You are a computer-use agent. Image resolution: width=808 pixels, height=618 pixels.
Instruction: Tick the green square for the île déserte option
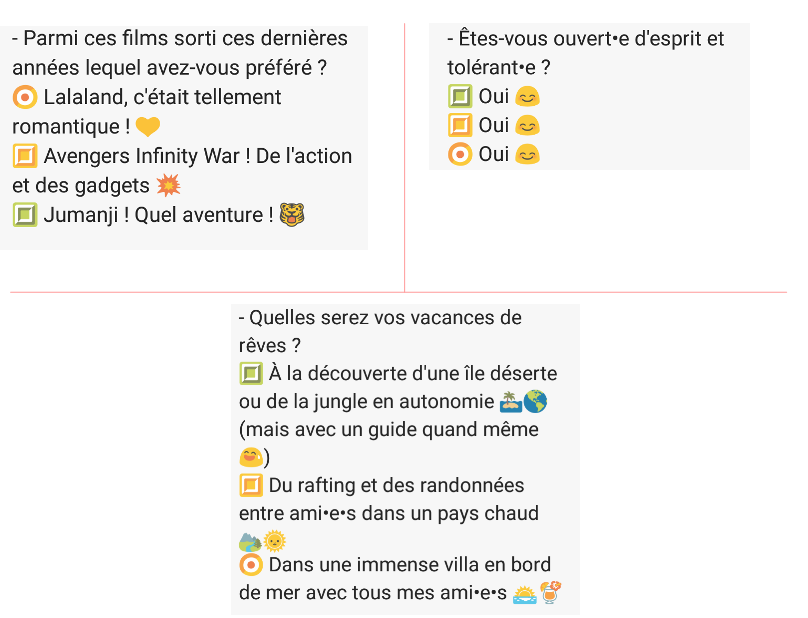point(251,374)
